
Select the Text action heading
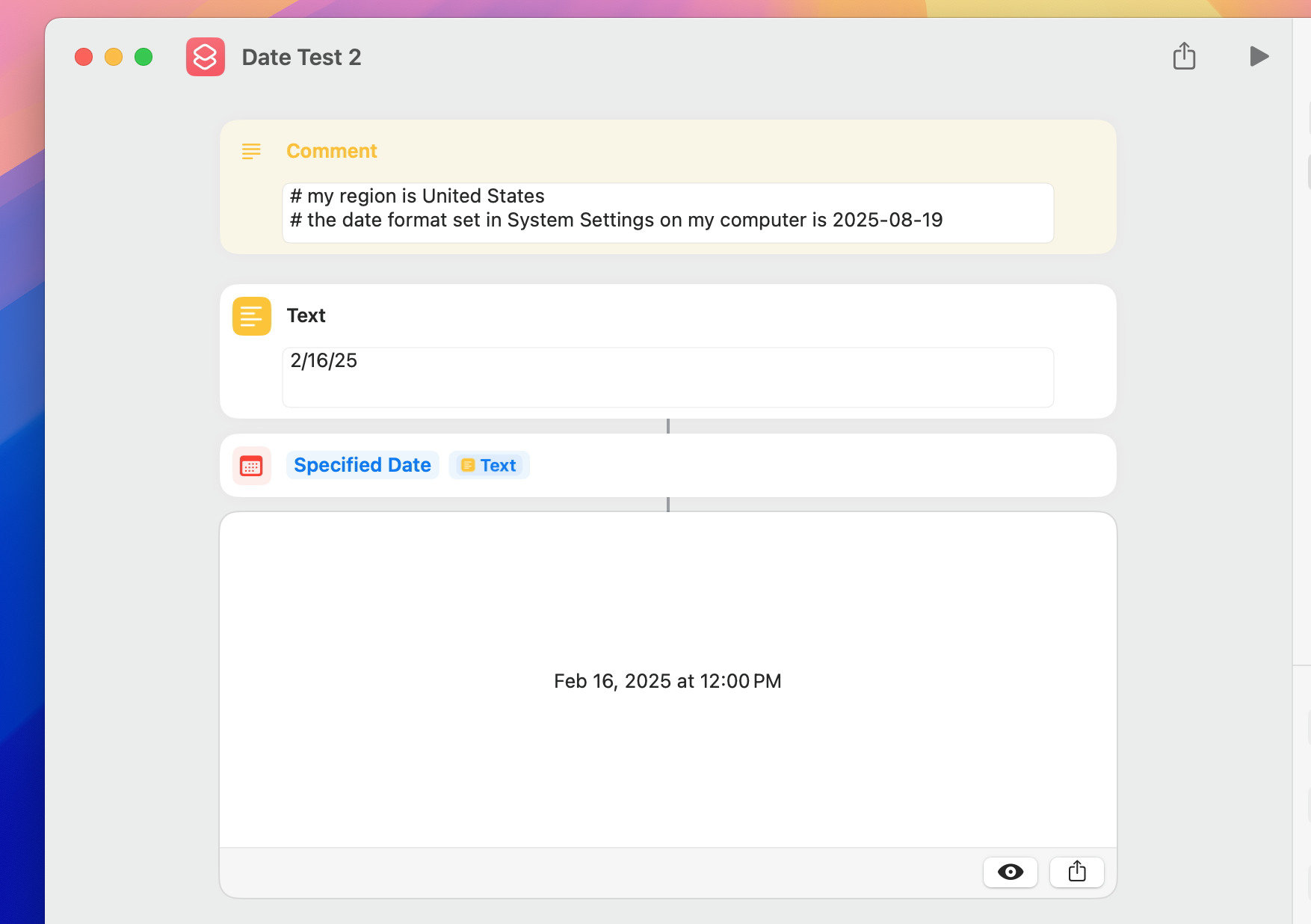click(306, 315)
